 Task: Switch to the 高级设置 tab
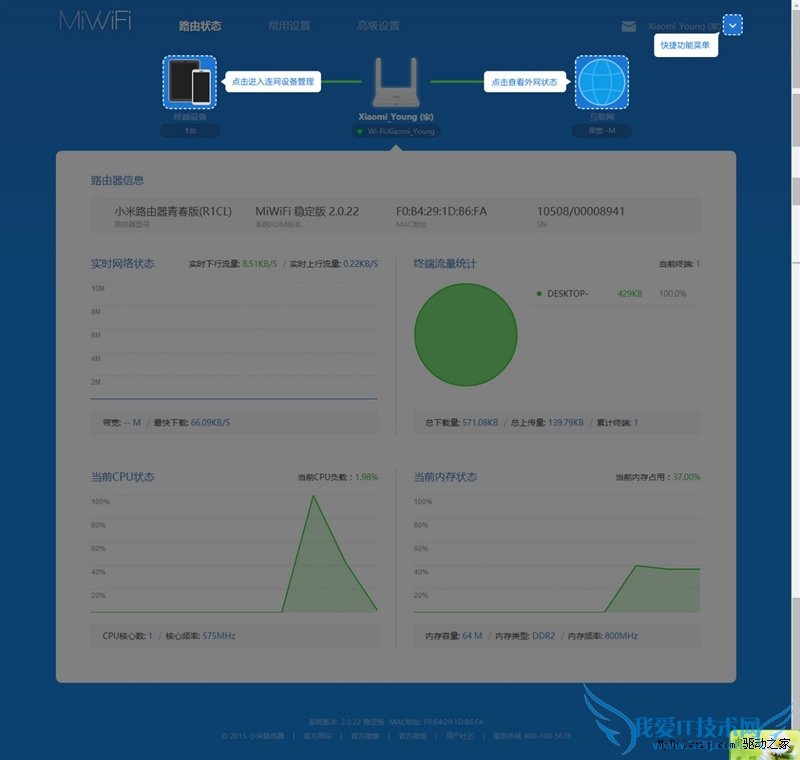point(378,26)
